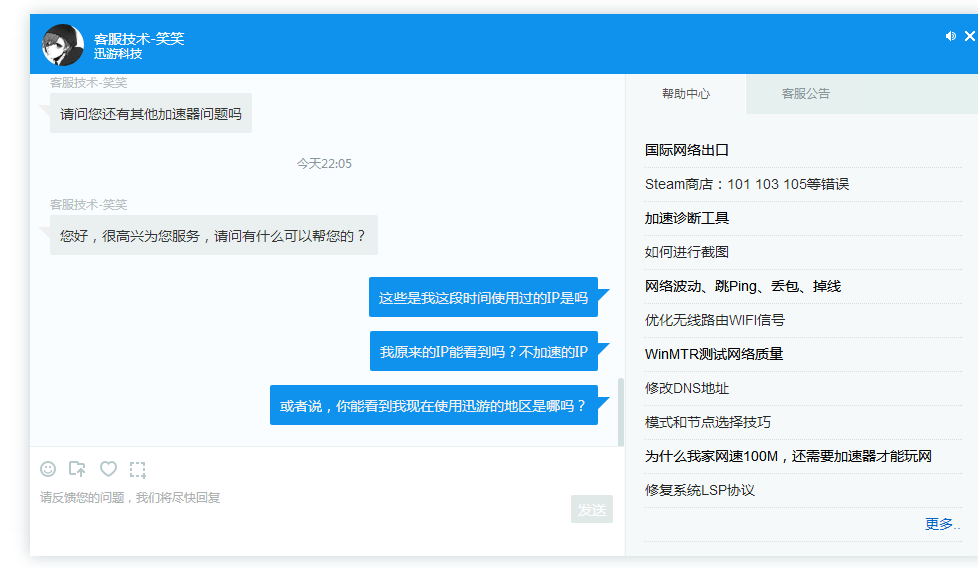Open the 修改DNS地址 help article
The image size is (978, 568).
click(687, 388)
